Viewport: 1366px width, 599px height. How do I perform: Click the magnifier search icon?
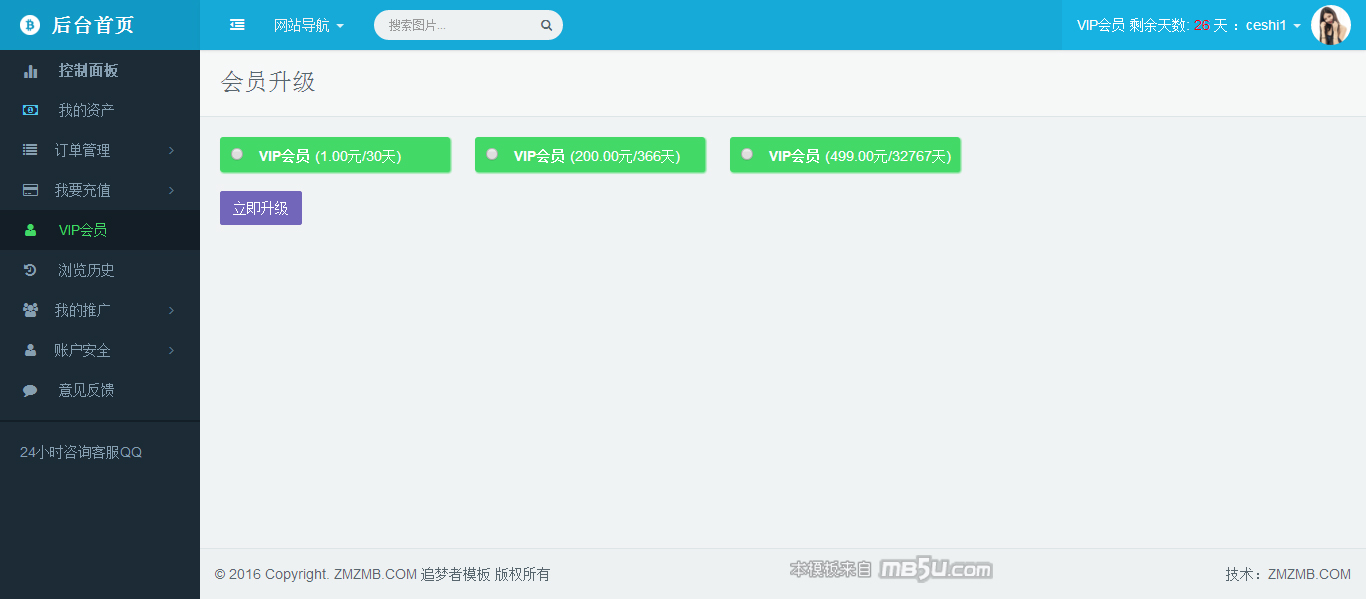click(546, 26)
